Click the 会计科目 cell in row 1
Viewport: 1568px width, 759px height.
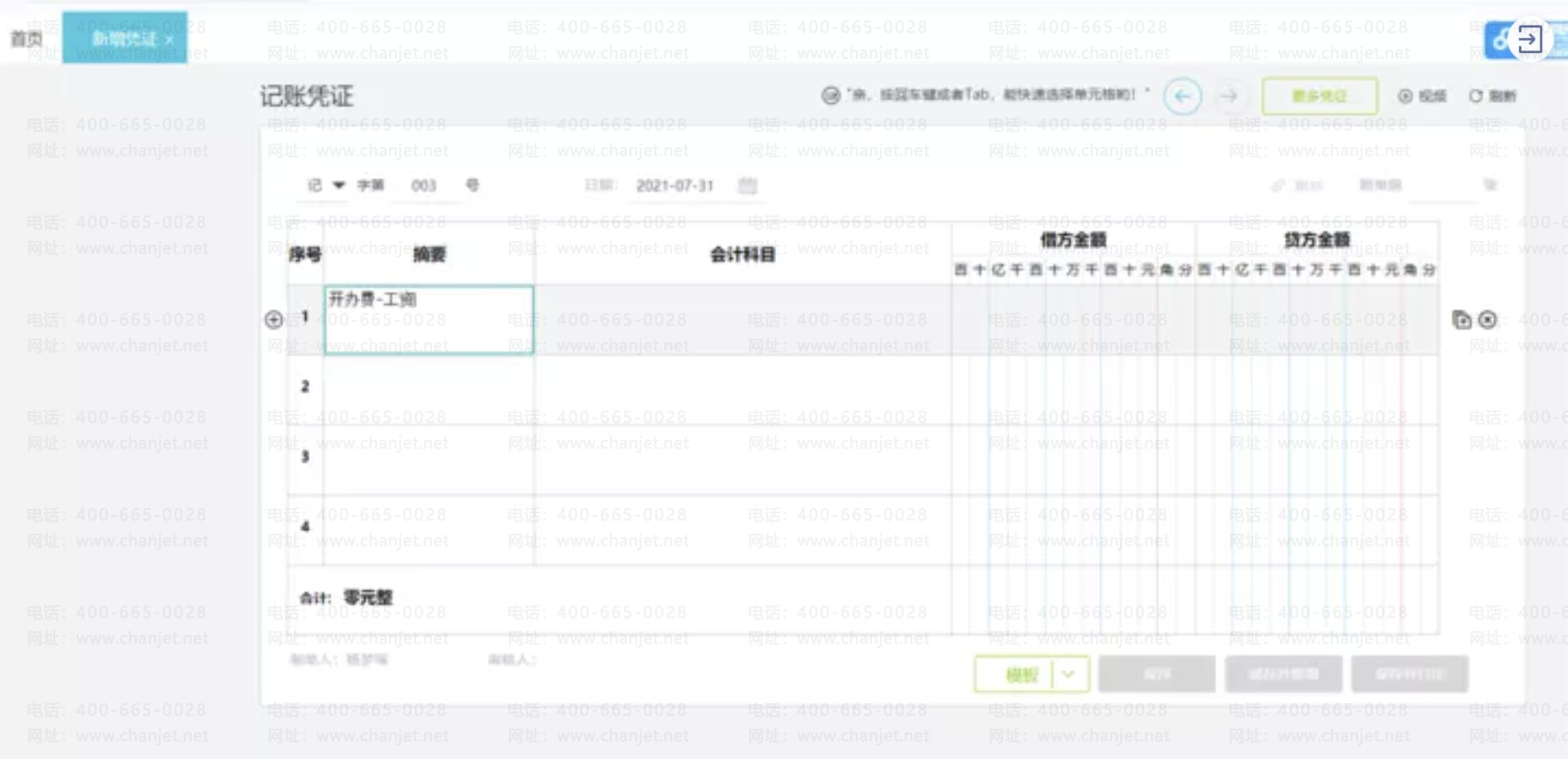tap(743, 320)
